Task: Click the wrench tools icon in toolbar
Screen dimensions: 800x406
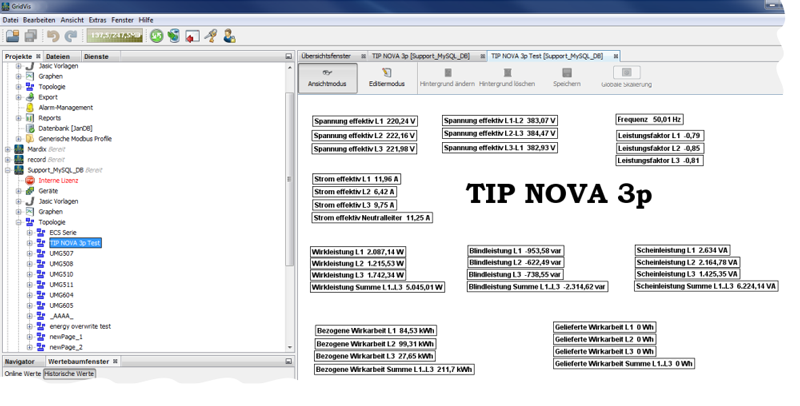Action: [x=211, y=36]
